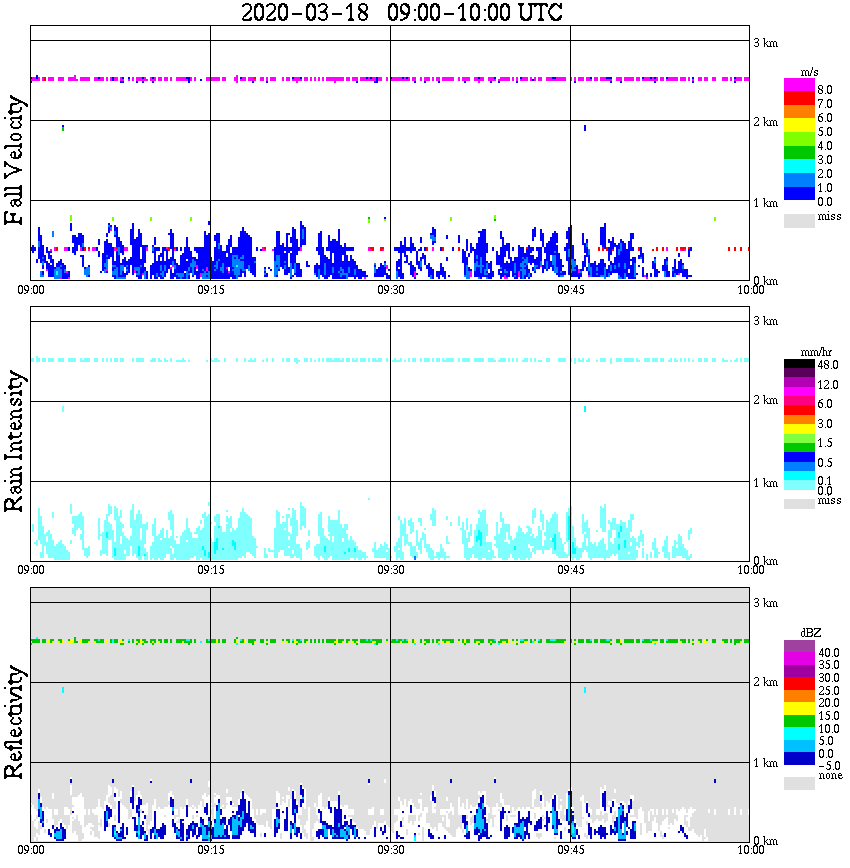The height and width of the screenshot is (868, 850).
Task: Select the yellow 5.0 m/s legend swatch
Action: [x=799, y=125]
